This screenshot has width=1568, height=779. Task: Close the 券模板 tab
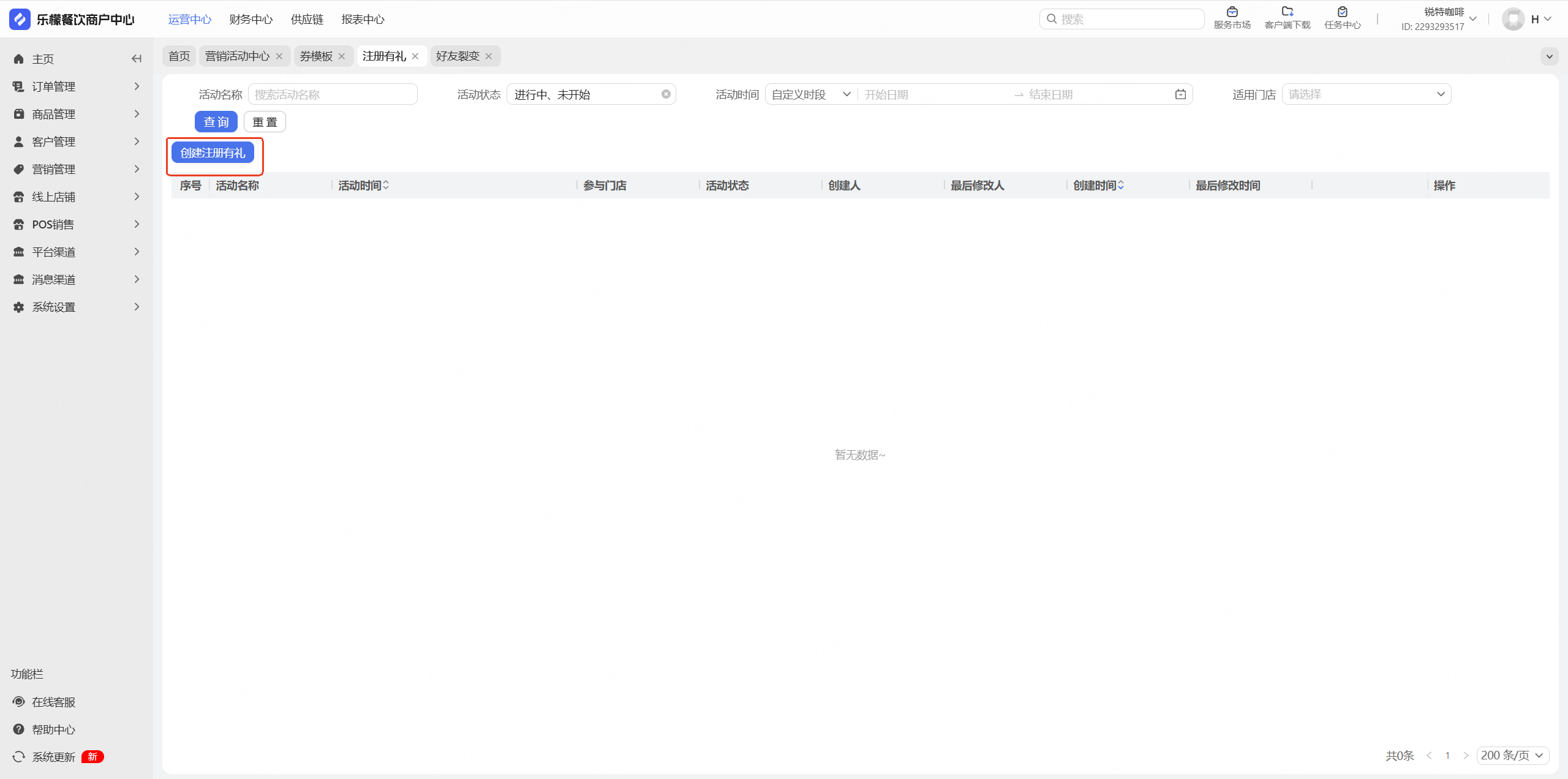pos(342,56)
